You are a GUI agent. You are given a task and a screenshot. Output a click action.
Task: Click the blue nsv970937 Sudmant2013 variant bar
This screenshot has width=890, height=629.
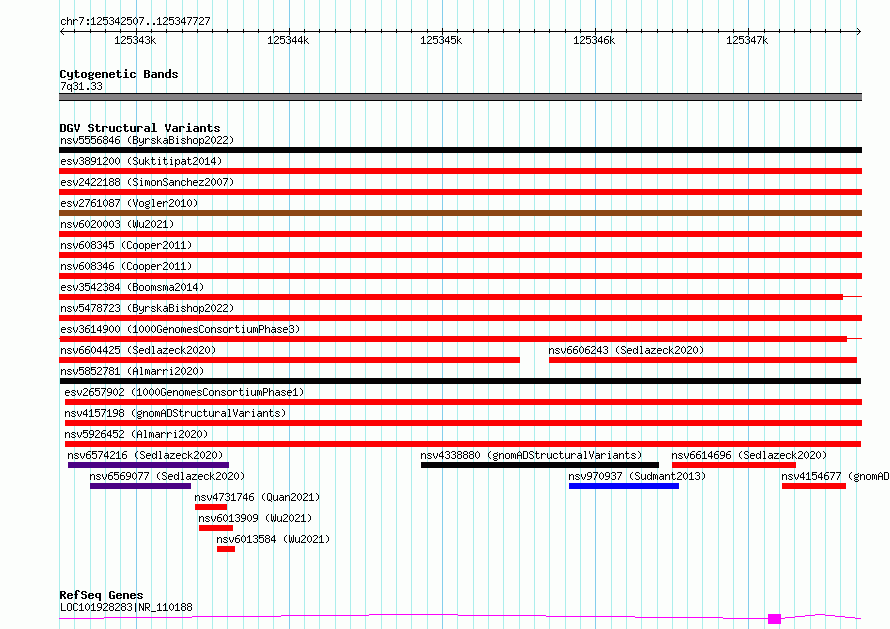coord(624,486)
